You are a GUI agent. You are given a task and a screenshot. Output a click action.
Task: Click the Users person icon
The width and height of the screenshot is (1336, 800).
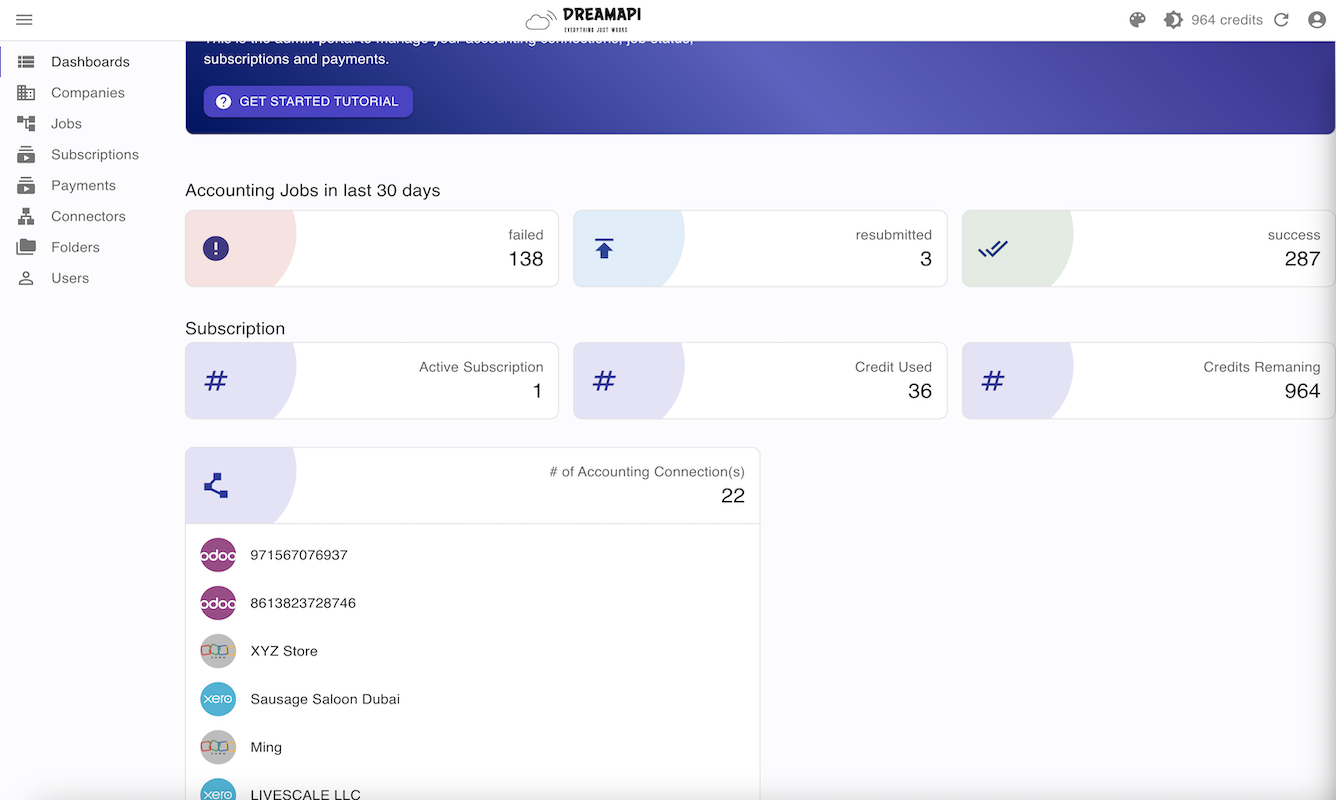pyautogui.click(x=26, y=279)
